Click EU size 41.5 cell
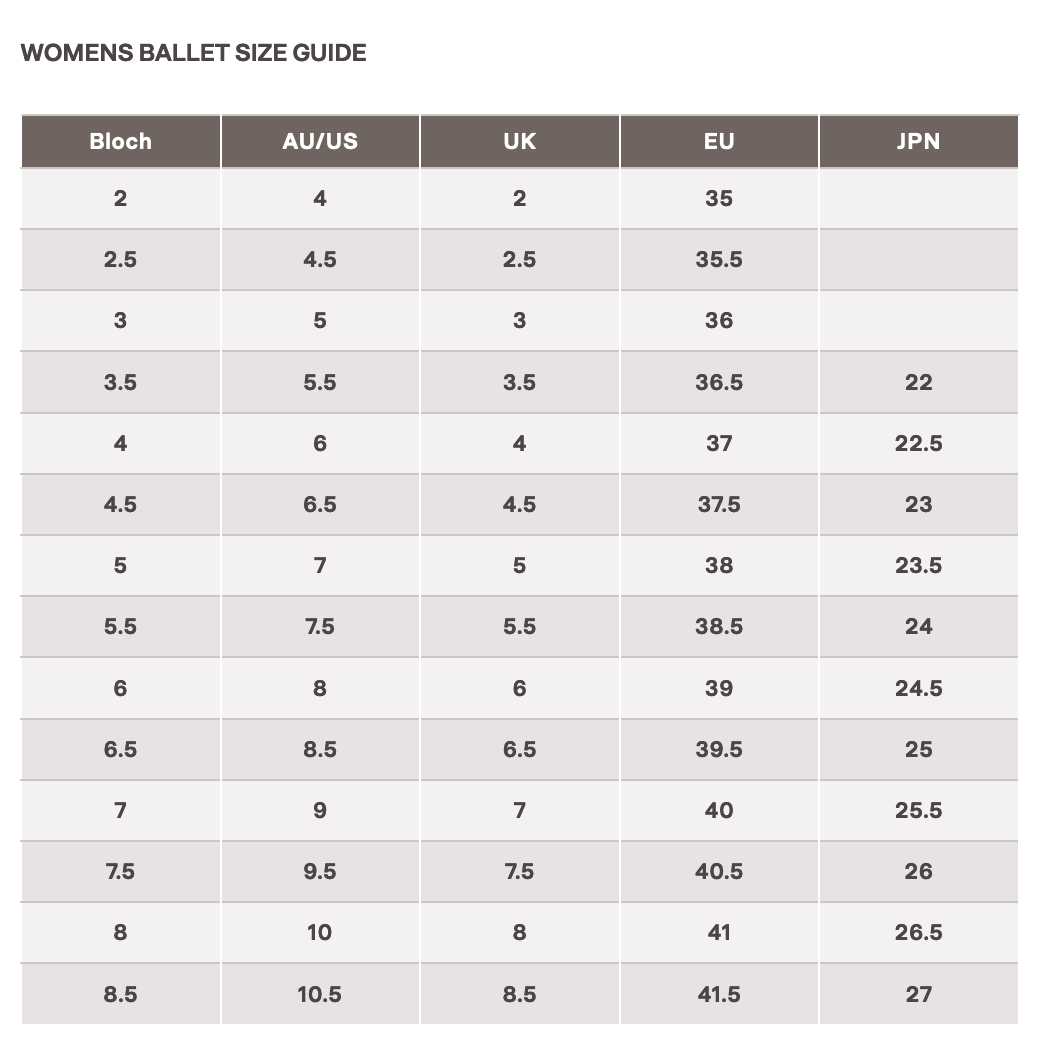The image size is (1044, 1054). click(x=719, y=994)
